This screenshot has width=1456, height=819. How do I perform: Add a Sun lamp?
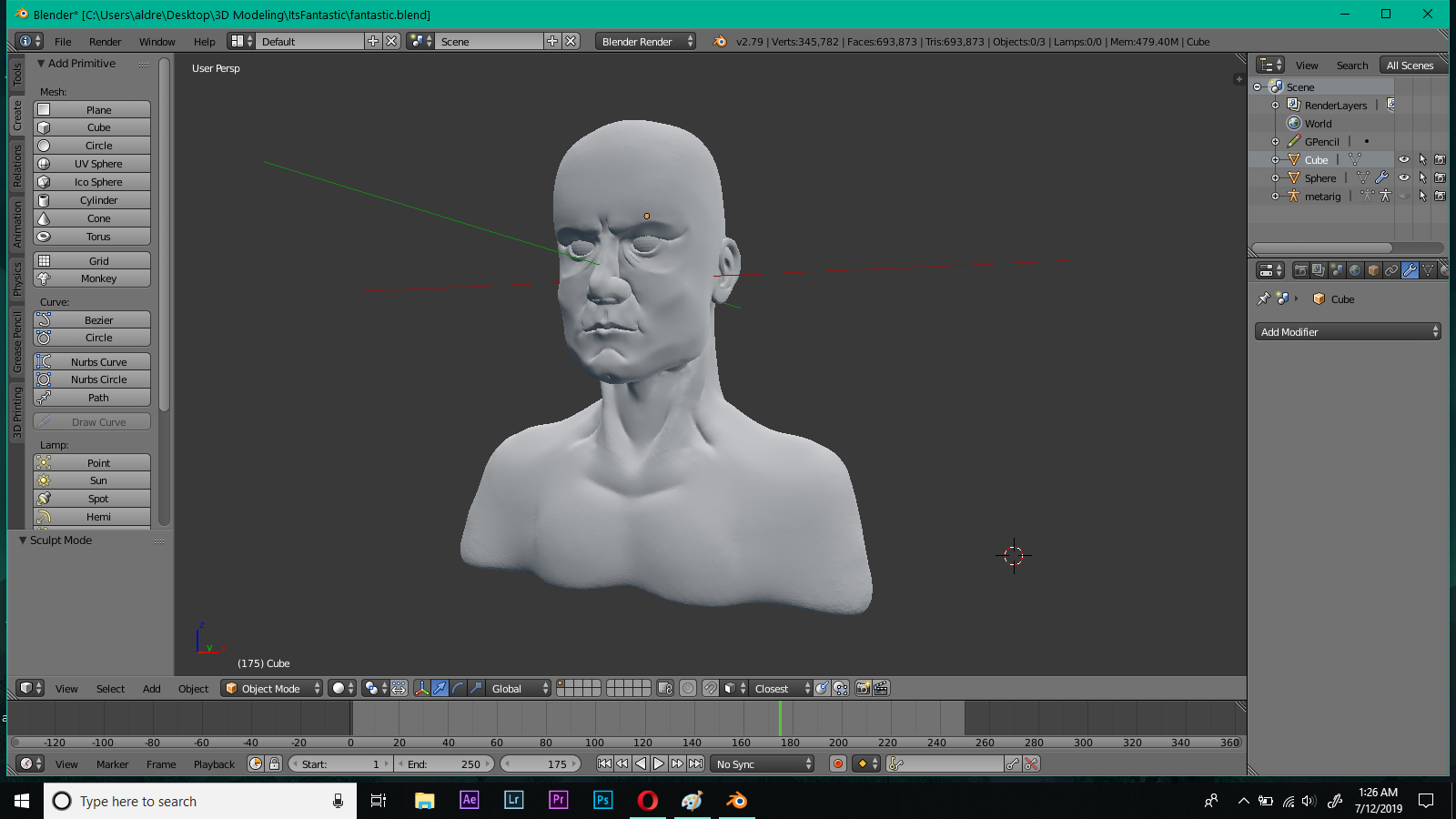point(92,480)
